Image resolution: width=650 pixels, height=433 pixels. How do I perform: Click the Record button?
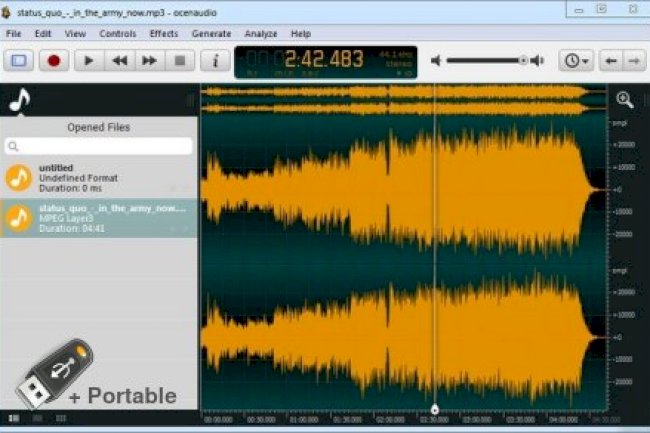click(x=54, y=61)
